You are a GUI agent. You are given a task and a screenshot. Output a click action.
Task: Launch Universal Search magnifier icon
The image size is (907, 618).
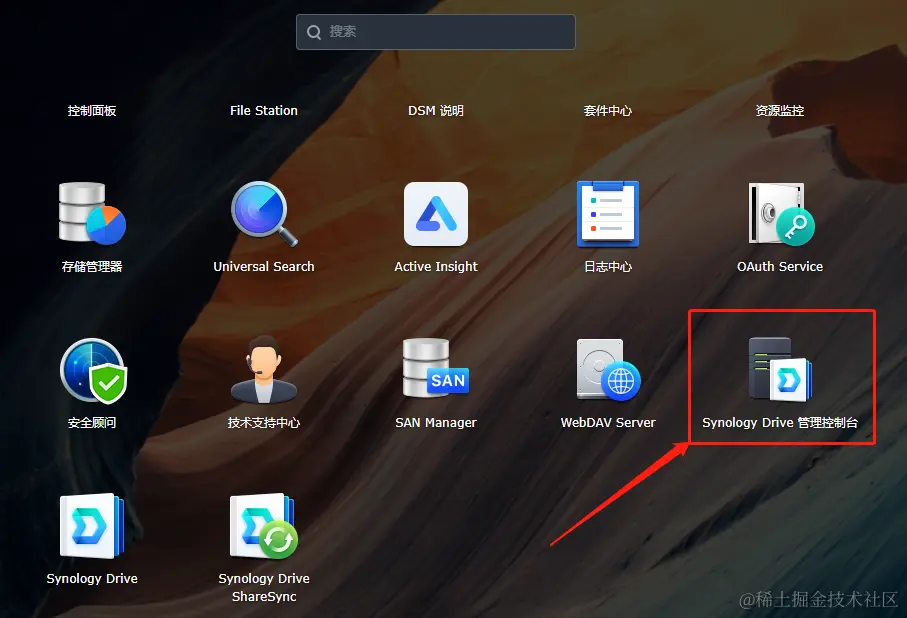[264, 214]
